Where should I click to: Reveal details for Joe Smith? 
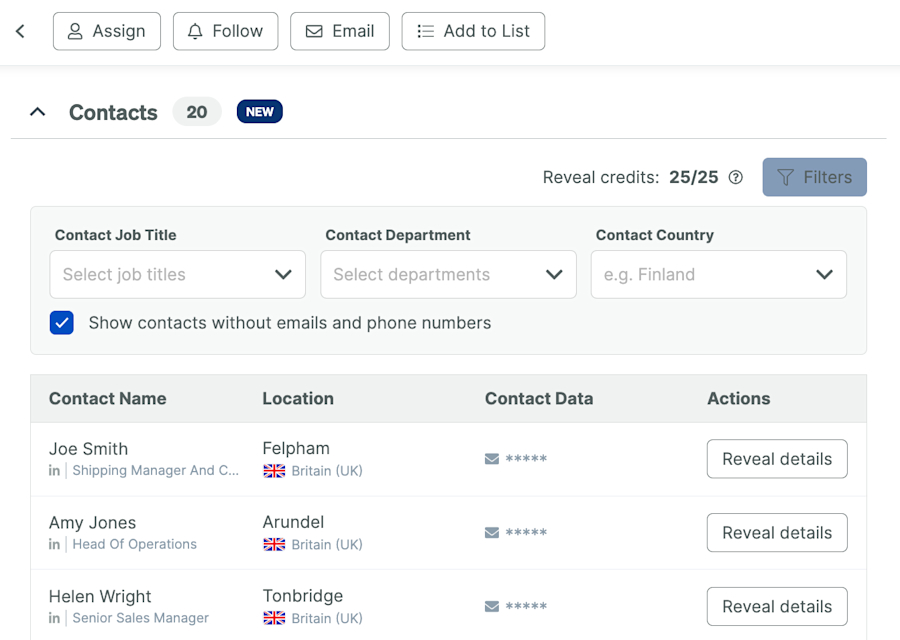pyautogui.click(x=777, y=458)
